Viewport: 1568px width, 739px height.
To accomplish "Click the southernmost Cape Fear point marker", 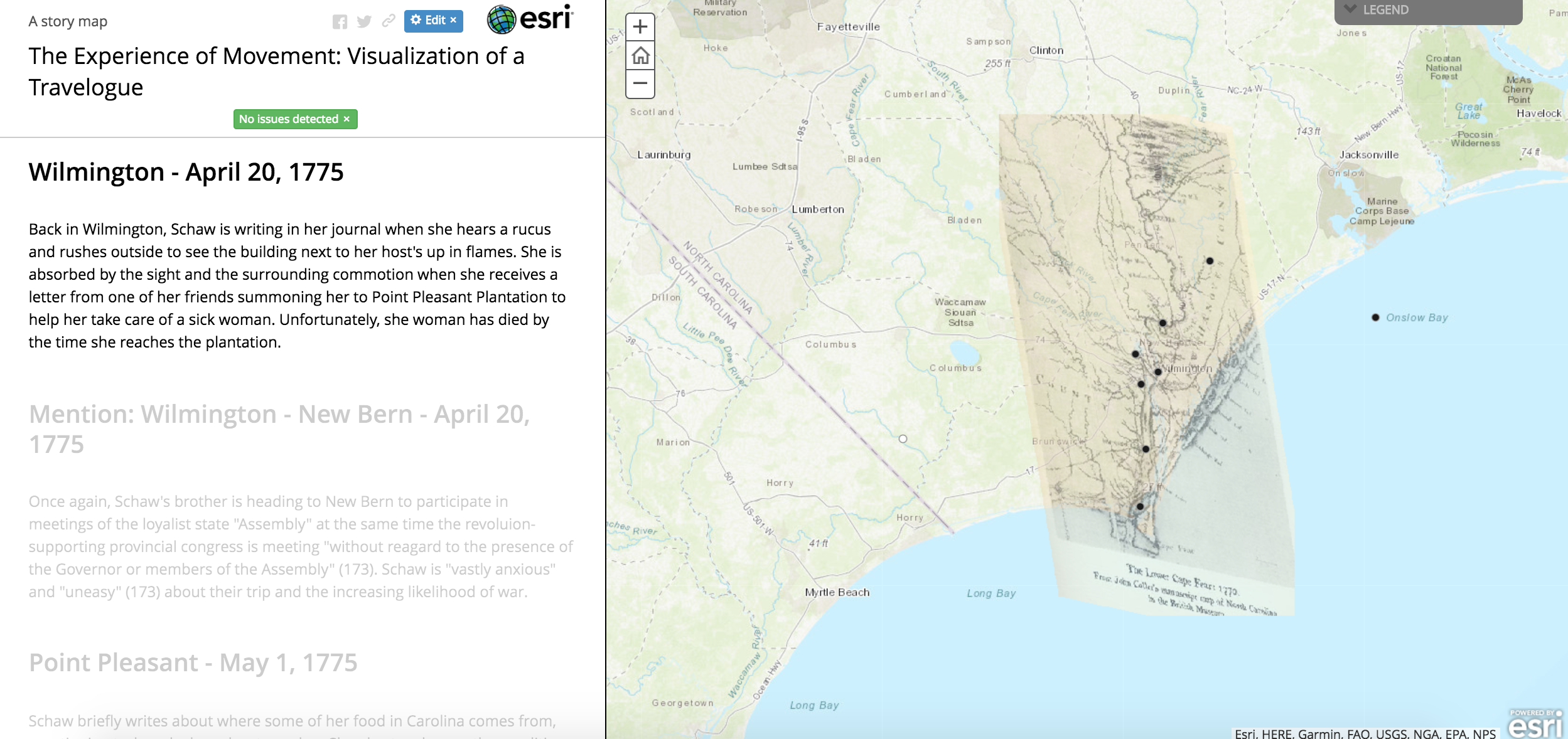I will click(1140, 506).
